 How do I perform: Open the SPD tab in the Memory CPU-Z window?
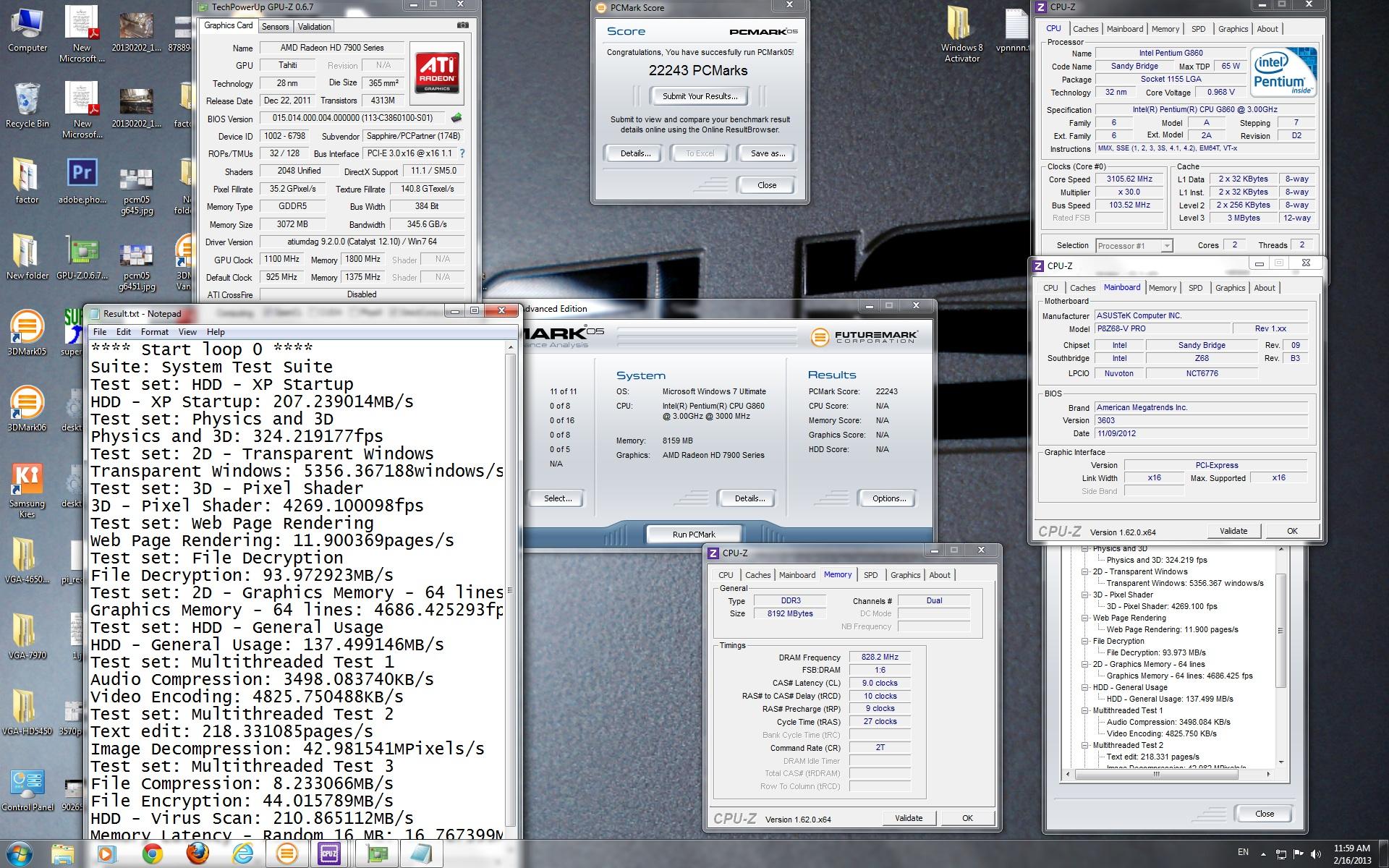point(871,575)
